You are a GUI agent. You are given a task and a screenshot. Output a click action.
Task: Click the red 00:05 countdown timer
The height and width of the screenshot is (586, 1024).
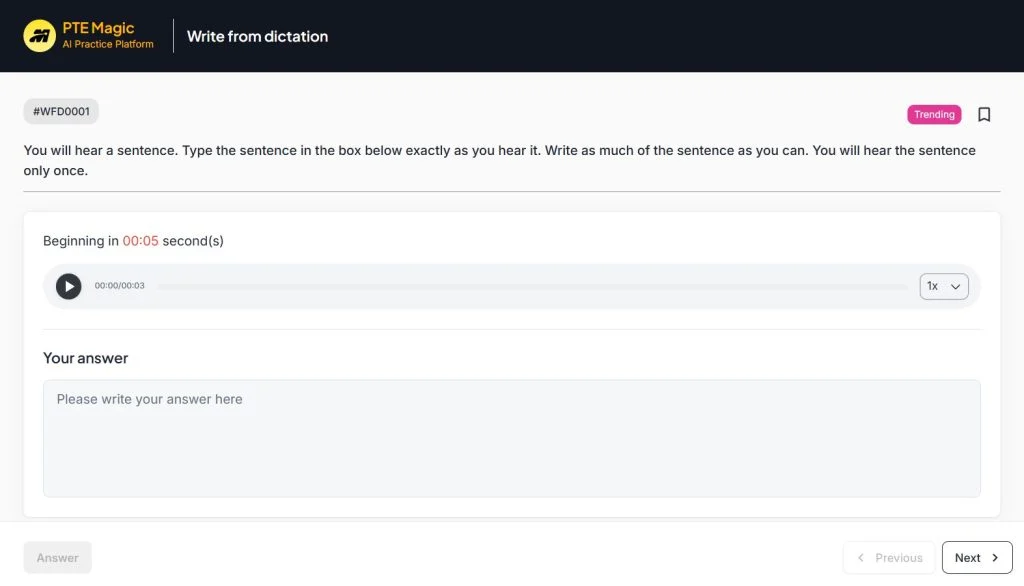click(x=140, y=241)
